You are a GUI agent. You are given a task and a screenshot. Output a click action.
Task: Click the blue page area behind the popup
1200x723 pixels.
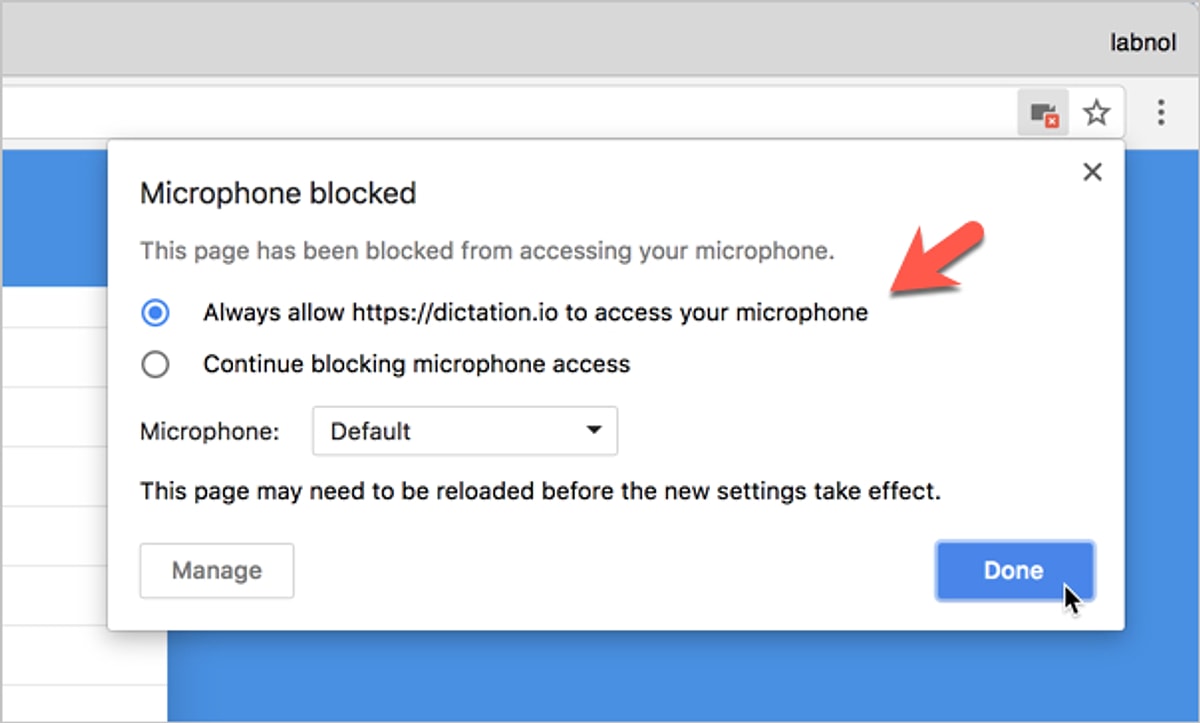pos(1160,400)
